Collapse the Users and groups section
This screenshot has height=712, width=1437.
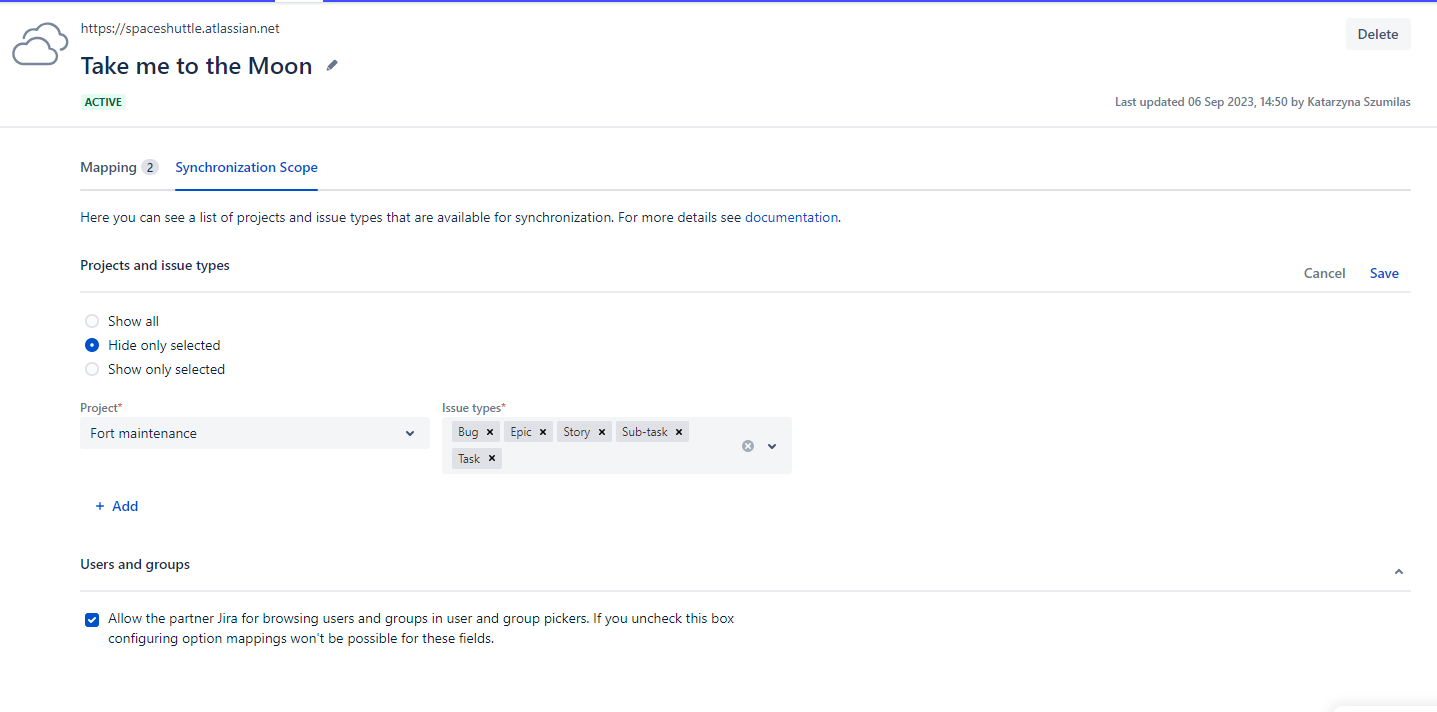1399,572
